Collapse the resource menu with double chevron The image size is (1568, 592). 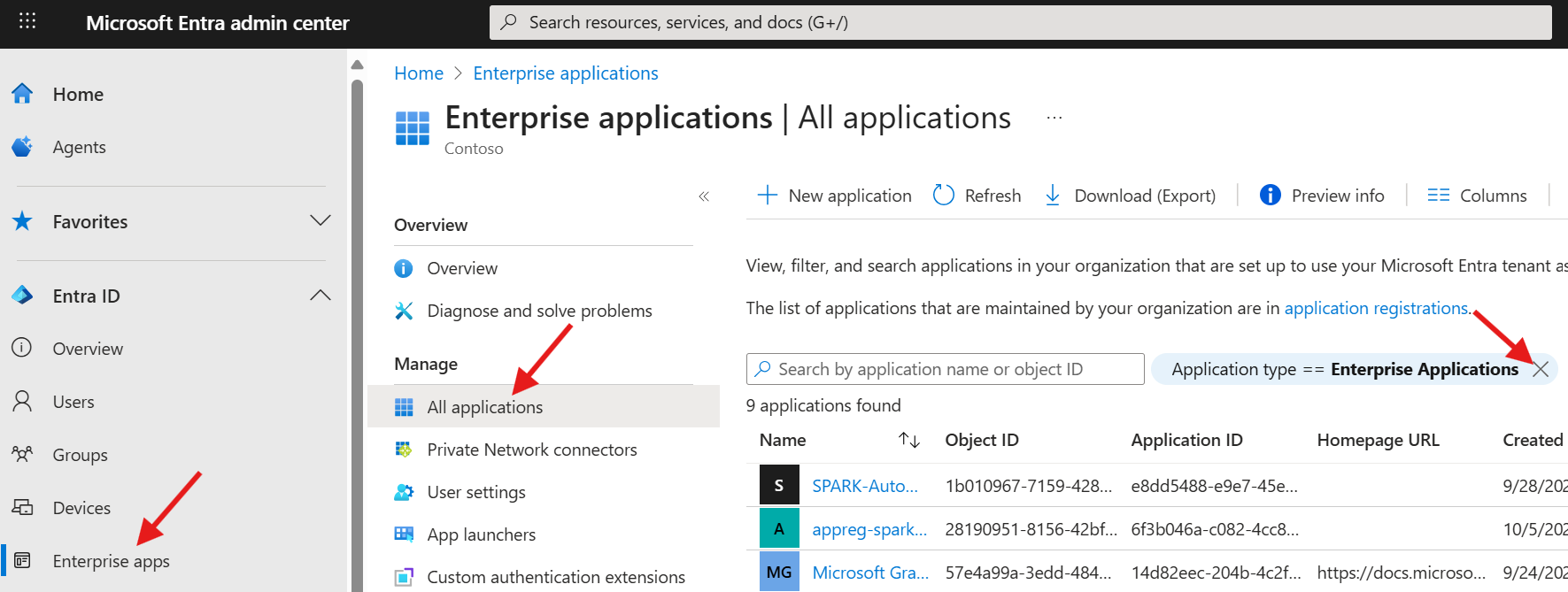704,196
